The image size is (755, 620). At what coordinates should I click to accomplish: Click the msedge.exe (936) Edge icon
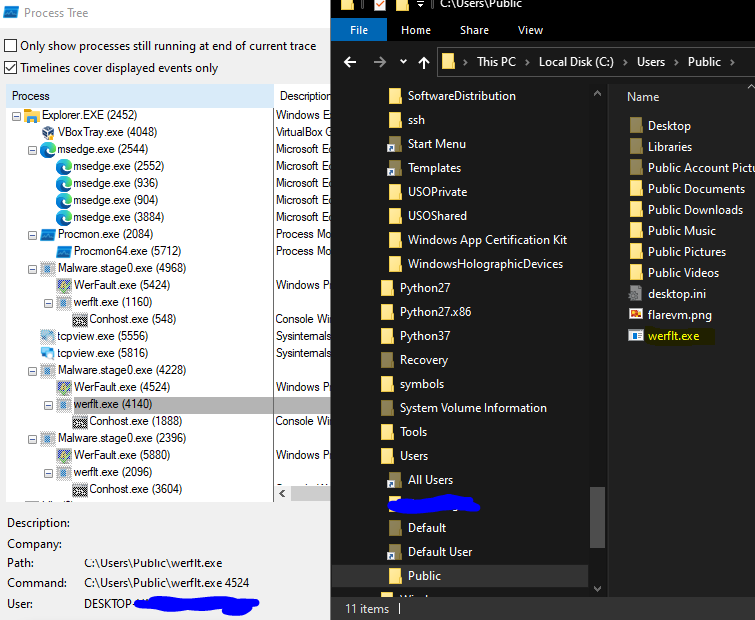64,183
